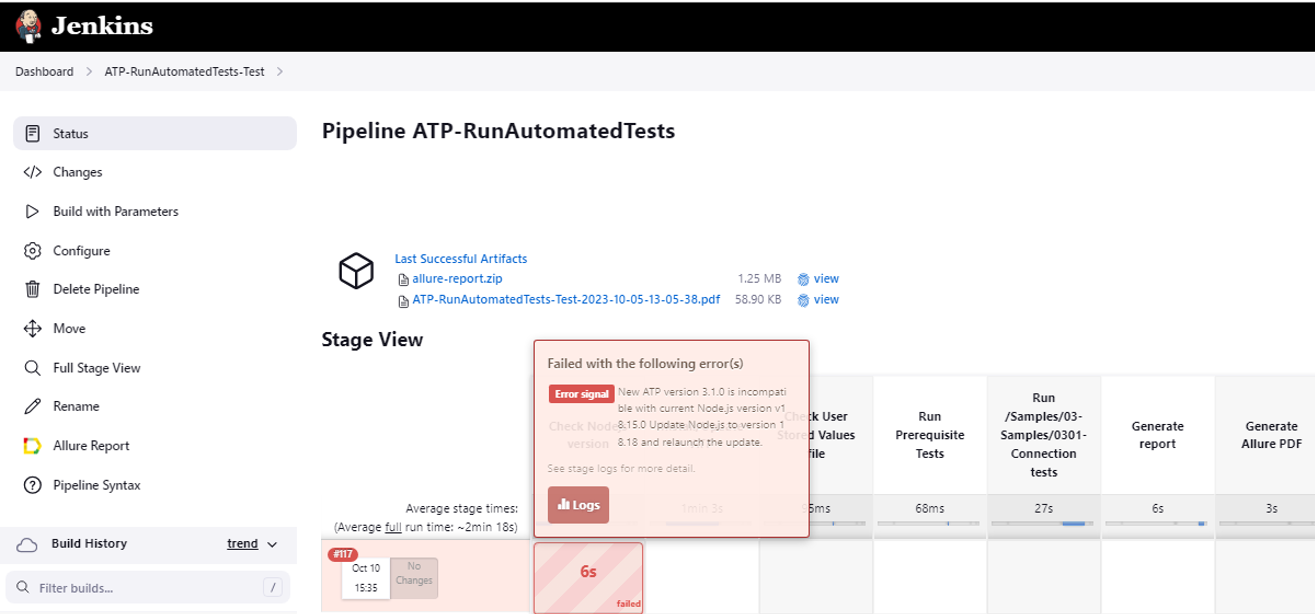Expand the Dashboard breadcrumb arrow

pyautogui.click(x=88, y=72)
